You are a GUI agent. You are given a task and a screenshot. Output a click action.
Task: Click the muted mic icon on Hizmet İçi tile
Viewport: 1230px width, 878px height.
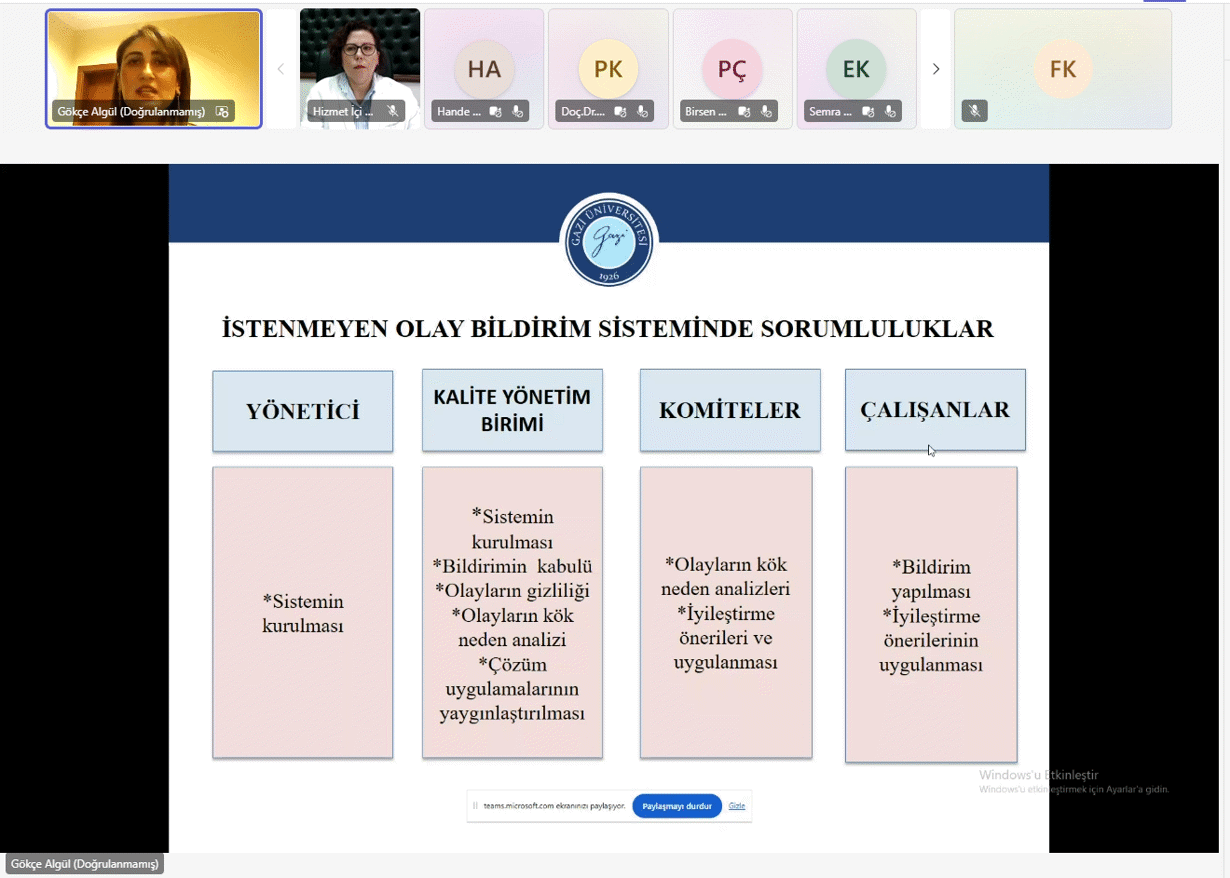(393, 112)
